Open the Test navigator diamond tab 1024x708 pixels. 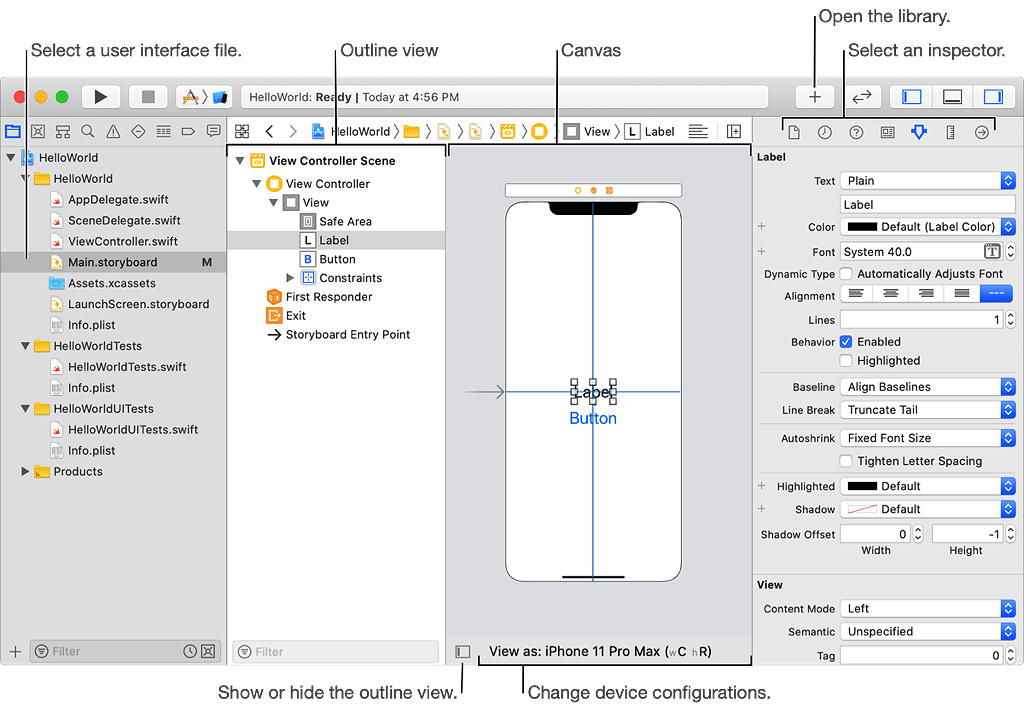pos(138,131)
